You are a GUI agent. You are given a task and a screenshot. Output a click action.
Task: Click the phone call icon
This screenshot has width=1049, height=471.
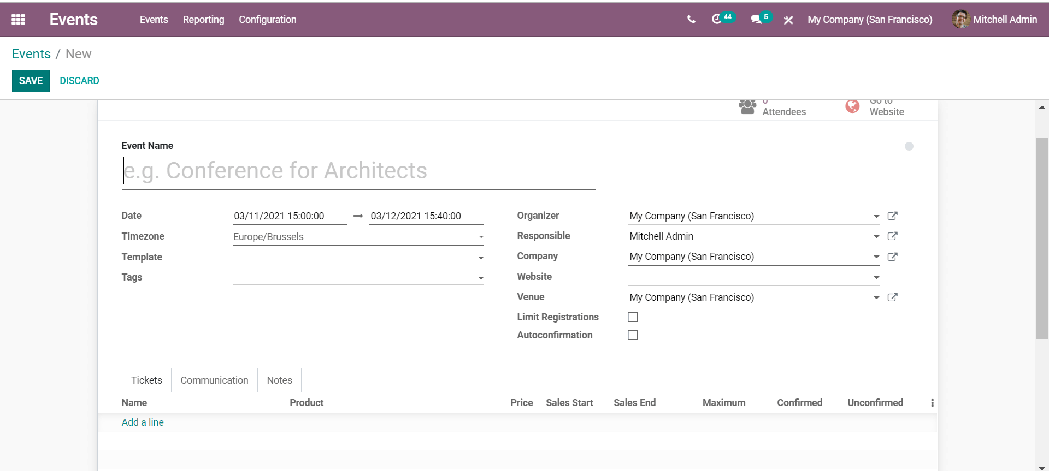pyautogui.click(x=691, y=19)
